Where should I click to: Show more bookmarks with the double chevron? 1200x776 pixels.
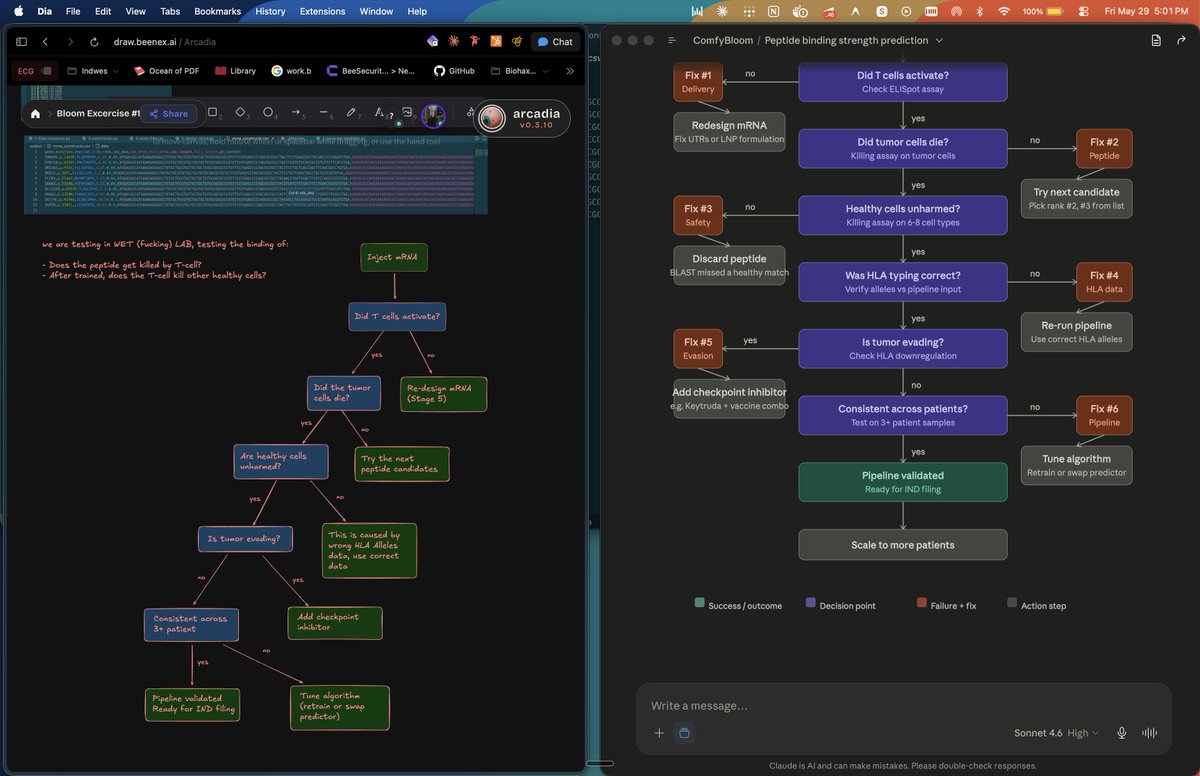[570, 71]
